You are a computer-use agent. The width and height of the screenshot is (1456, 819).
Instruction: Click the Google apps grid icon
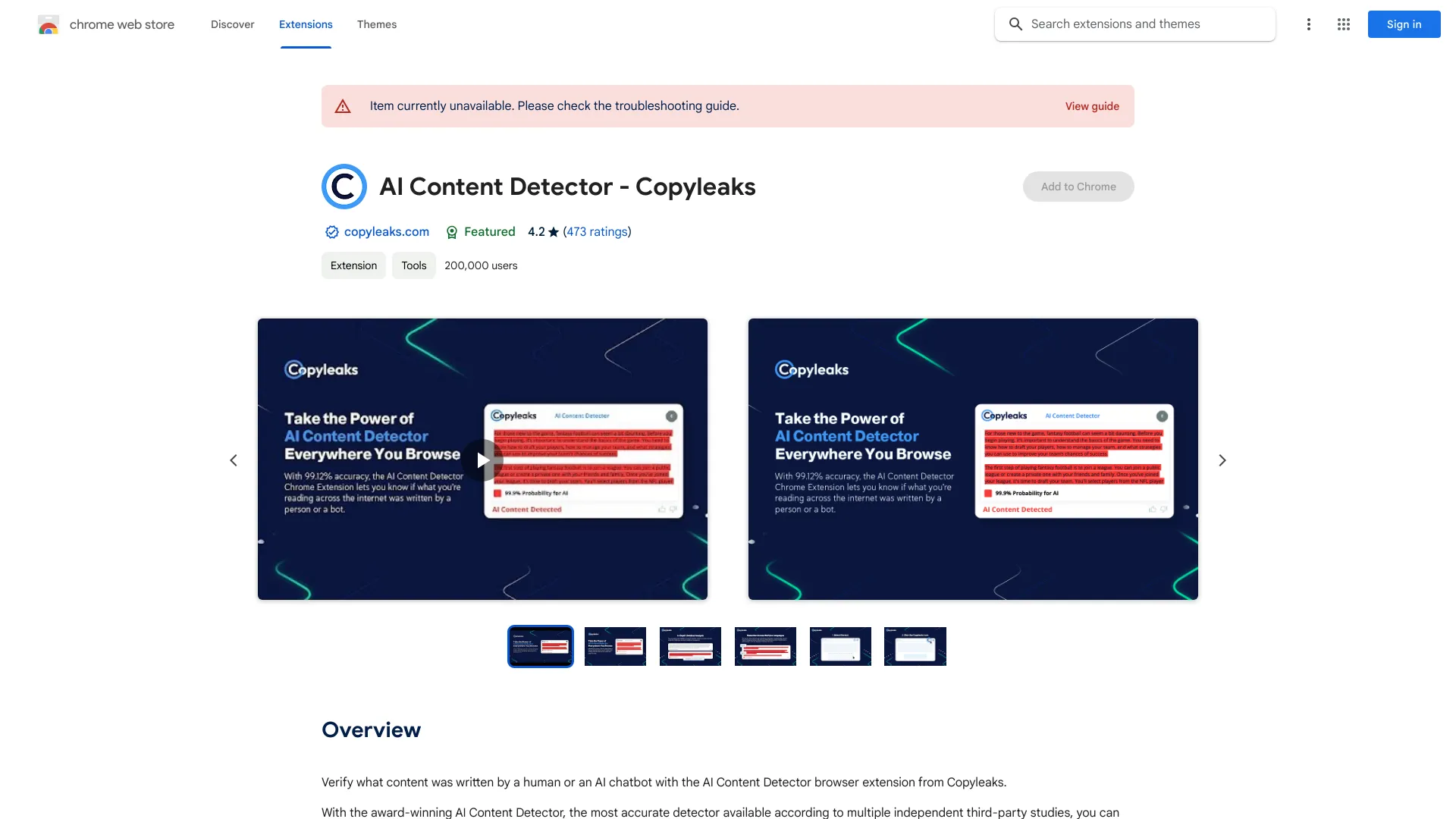click(1344, 24)
